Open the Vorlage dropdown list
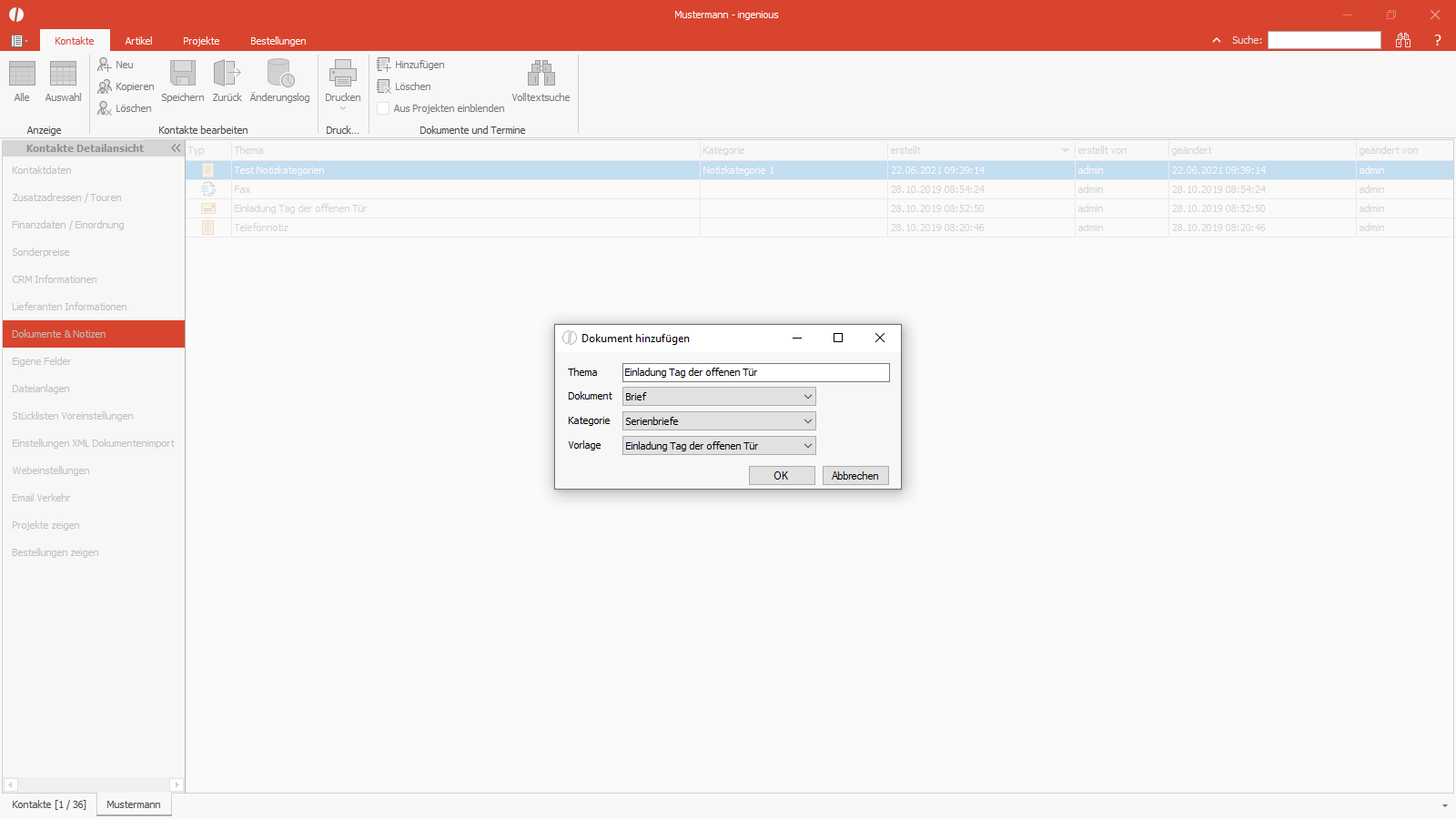Screen dimensions: 1456x819 pos(719,446)
